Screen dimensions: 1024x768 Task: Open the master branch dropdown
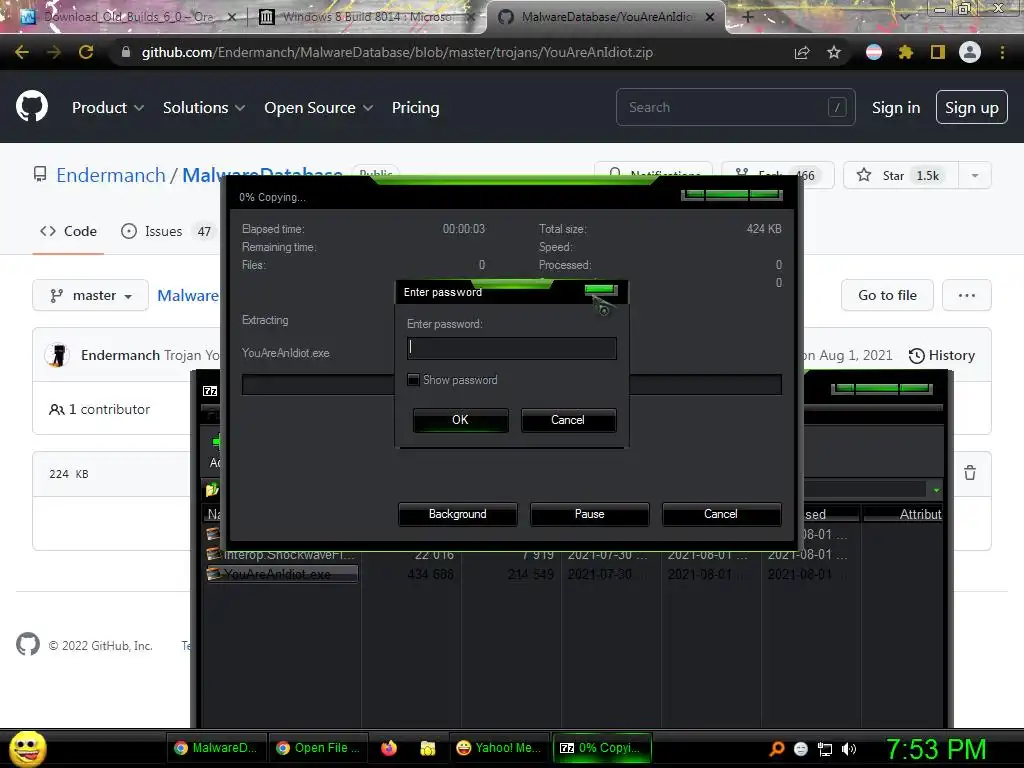tap(91, 296)
